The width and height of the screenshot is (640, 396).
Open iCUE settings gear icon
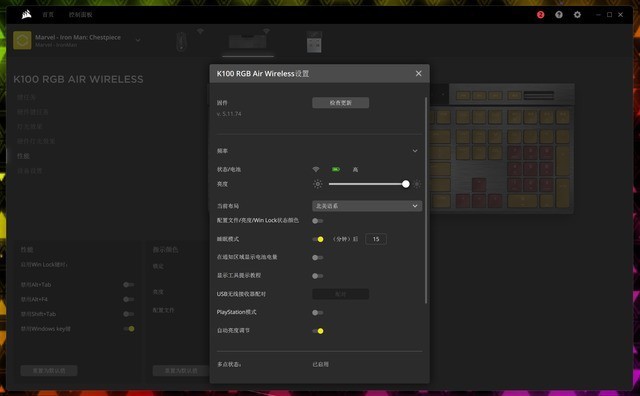coord(577,15)
